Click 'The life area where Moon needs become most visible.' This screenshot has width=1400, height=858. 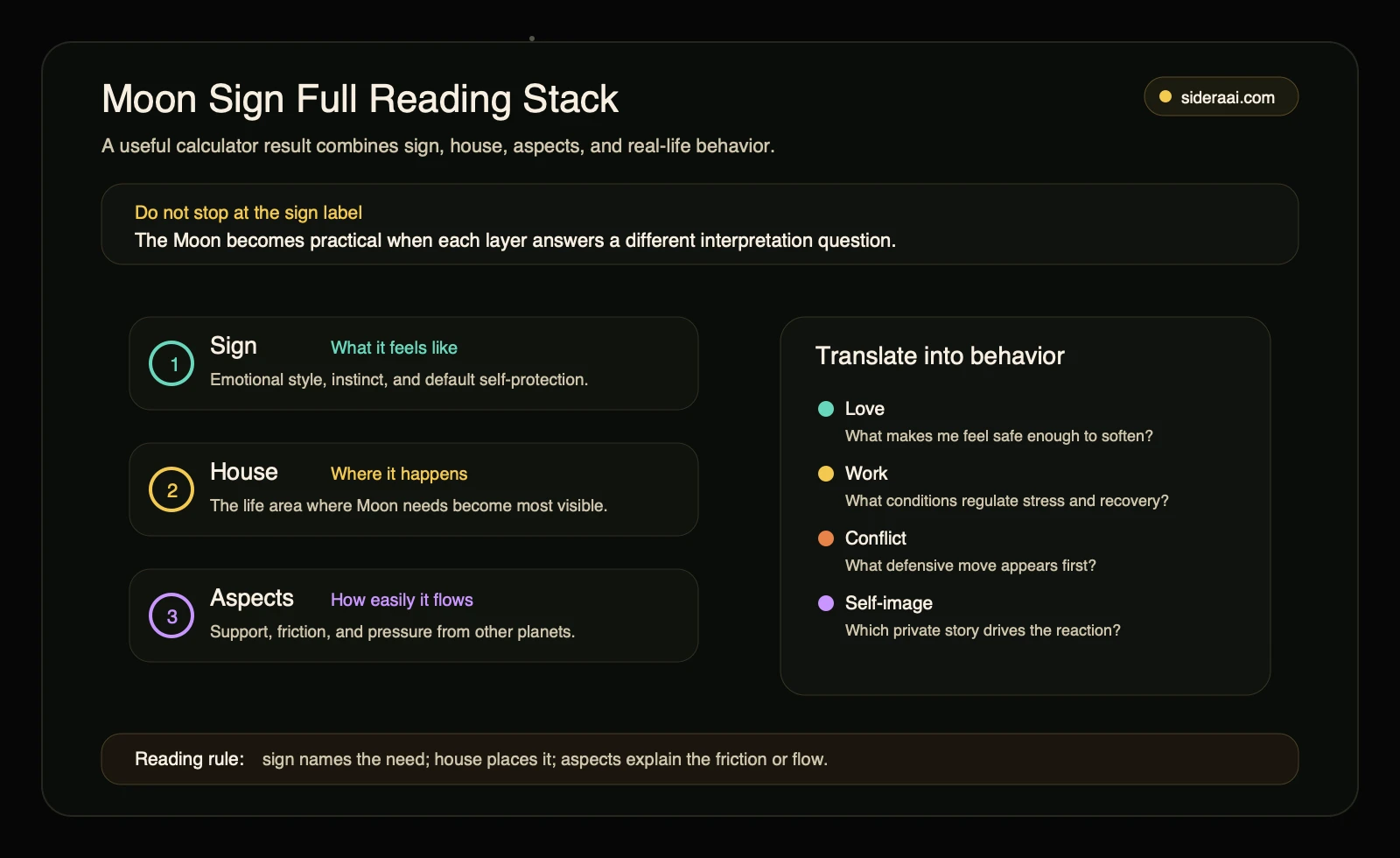[x=409, y=505]
